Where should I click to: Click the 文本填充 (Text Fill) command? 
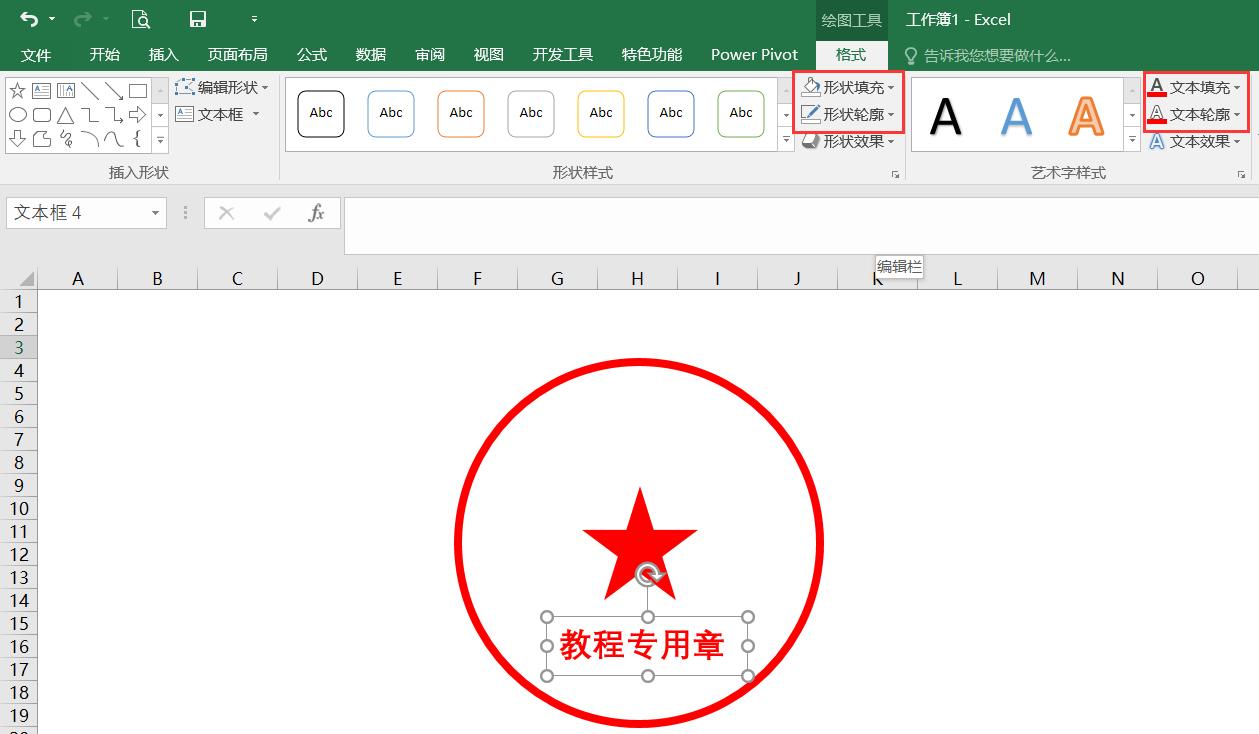pos(1196,89)
